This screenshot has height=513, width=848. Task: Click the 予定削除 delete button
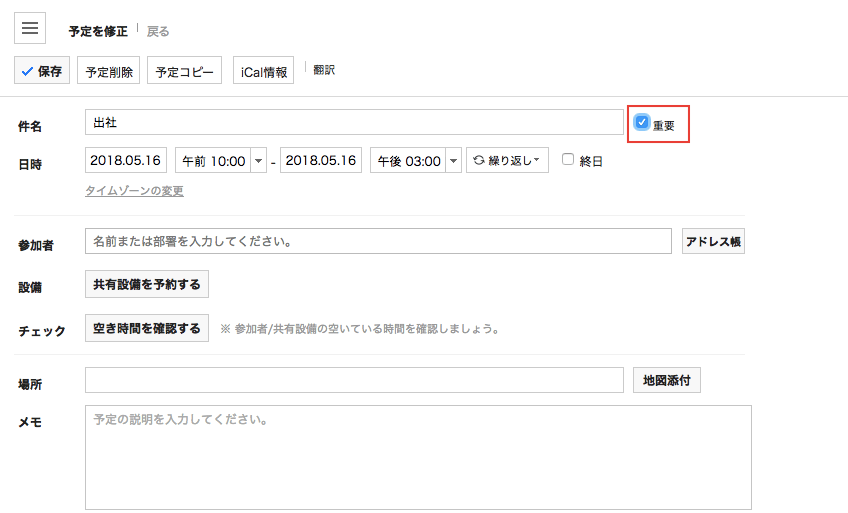pyautogui.click(x=108, y=71)
